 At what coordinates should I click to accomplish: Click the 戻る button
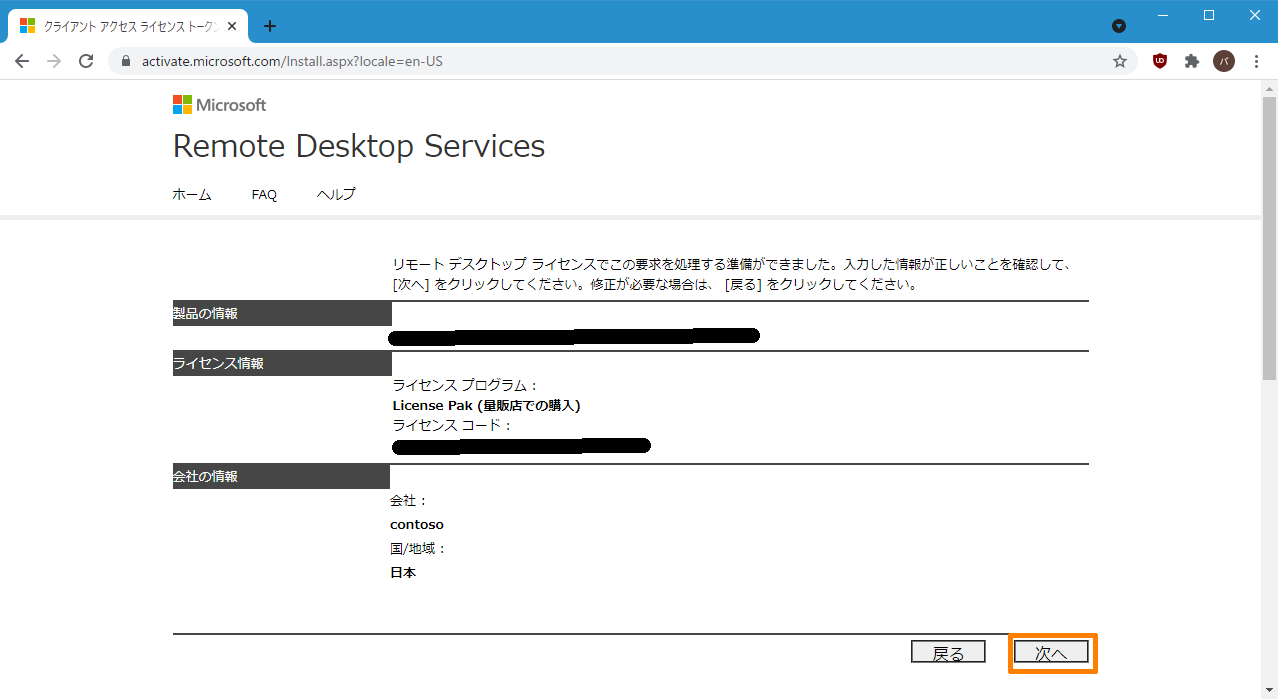tap(948, 653)
